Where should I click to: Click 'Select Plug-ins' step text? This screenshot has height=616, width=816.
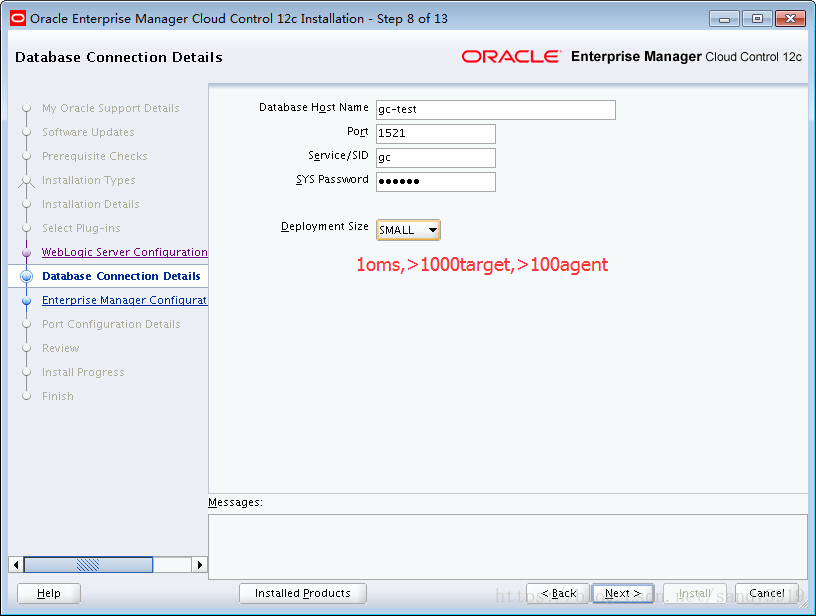click(81, 228)
